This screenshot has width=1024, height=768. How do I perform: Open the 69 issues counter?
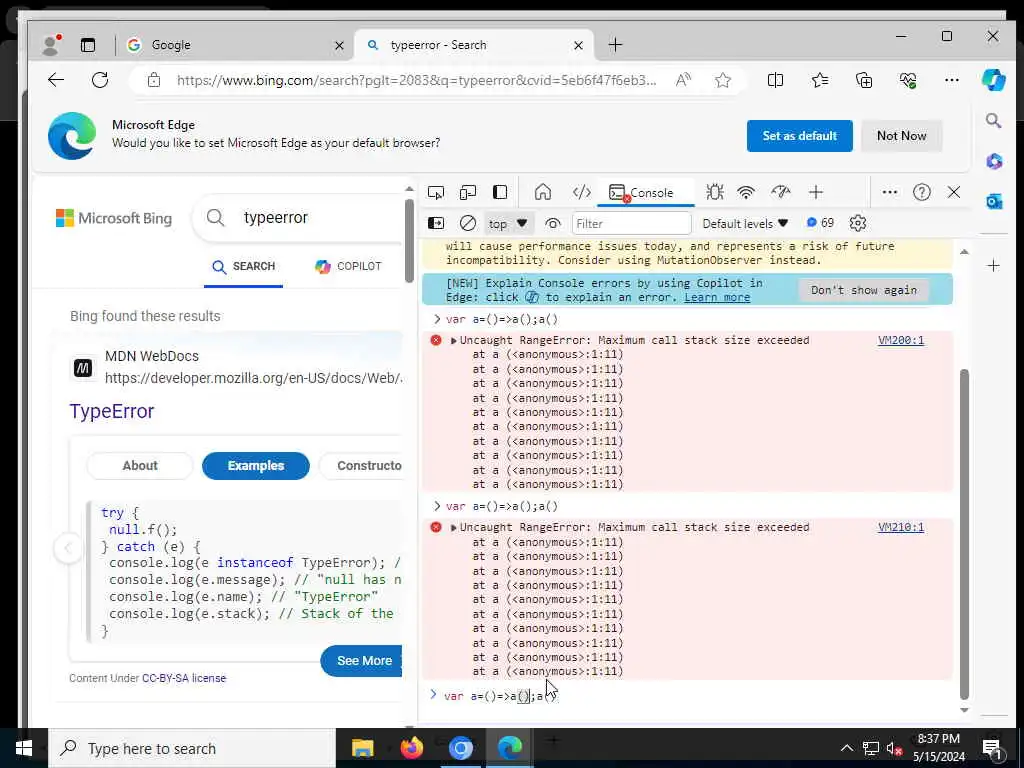(x=820, y=223)
